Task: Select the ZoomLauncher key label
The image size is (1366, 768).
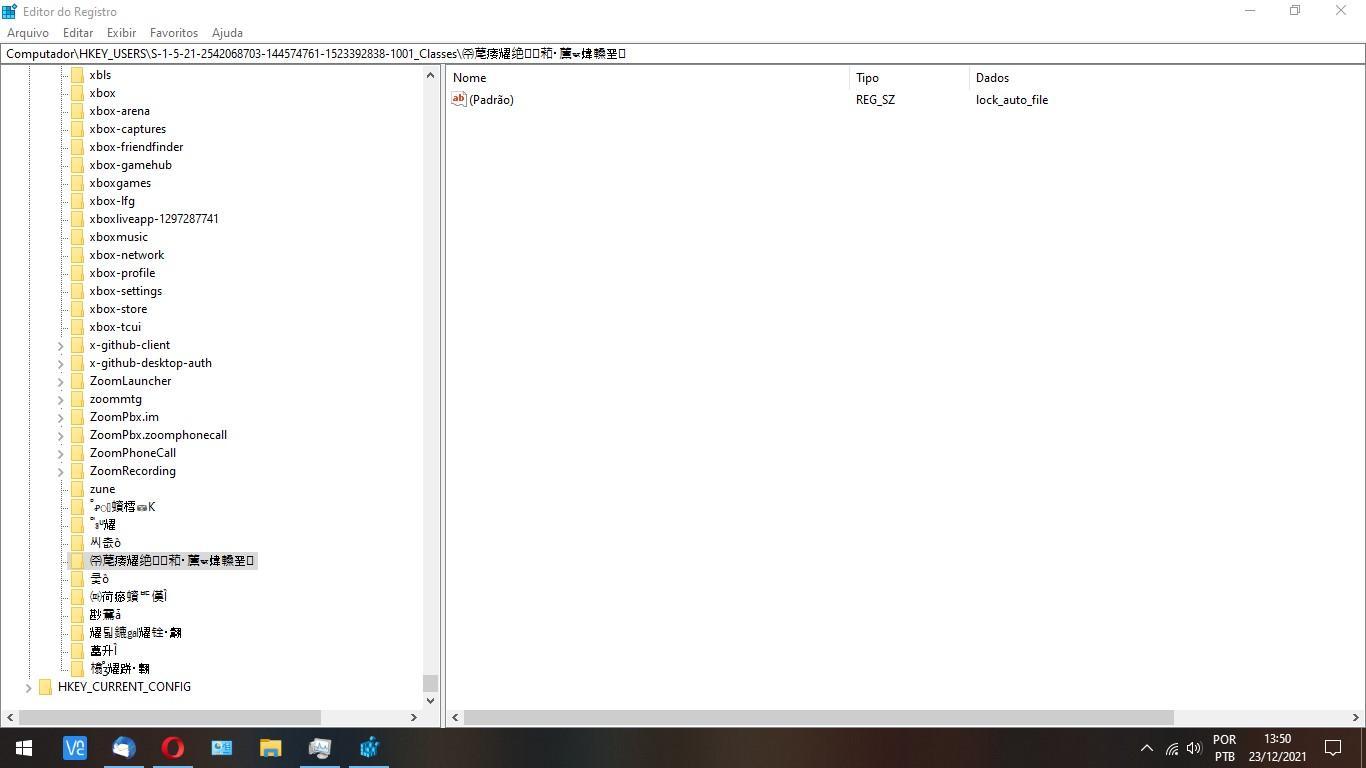Action: point(131,381)
